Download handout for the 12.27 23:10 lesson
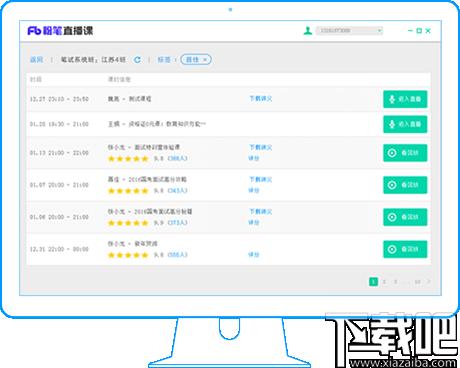Viewport: 460px width, 368px height. 261,99
